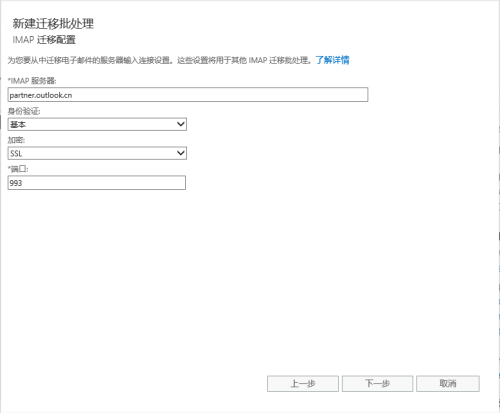Click the IMAP server input field
500x413 pixels.
pyautogui.click(x=188, y=95)
